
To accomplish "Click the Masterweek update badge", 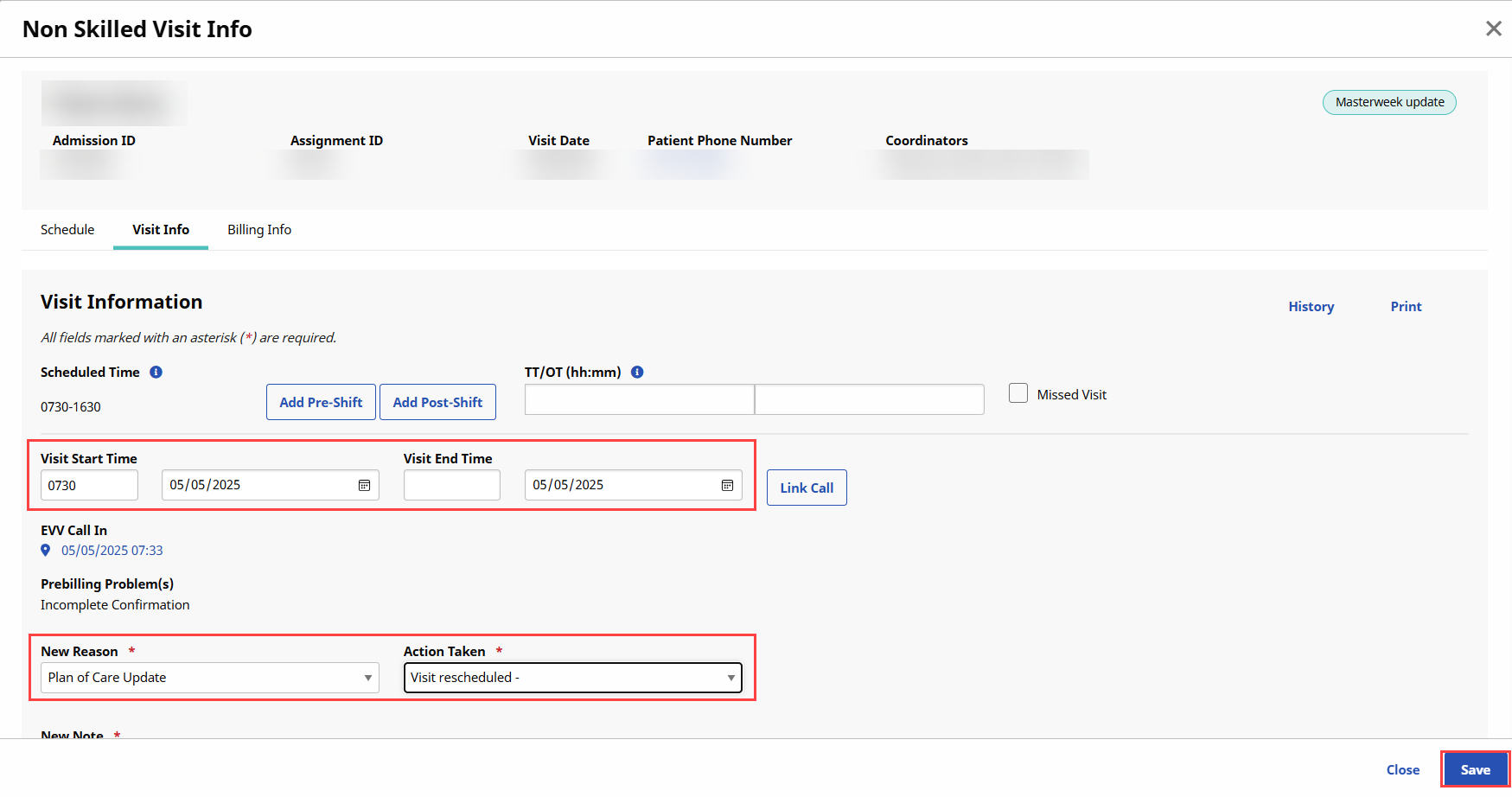I will pos(1389,102).
